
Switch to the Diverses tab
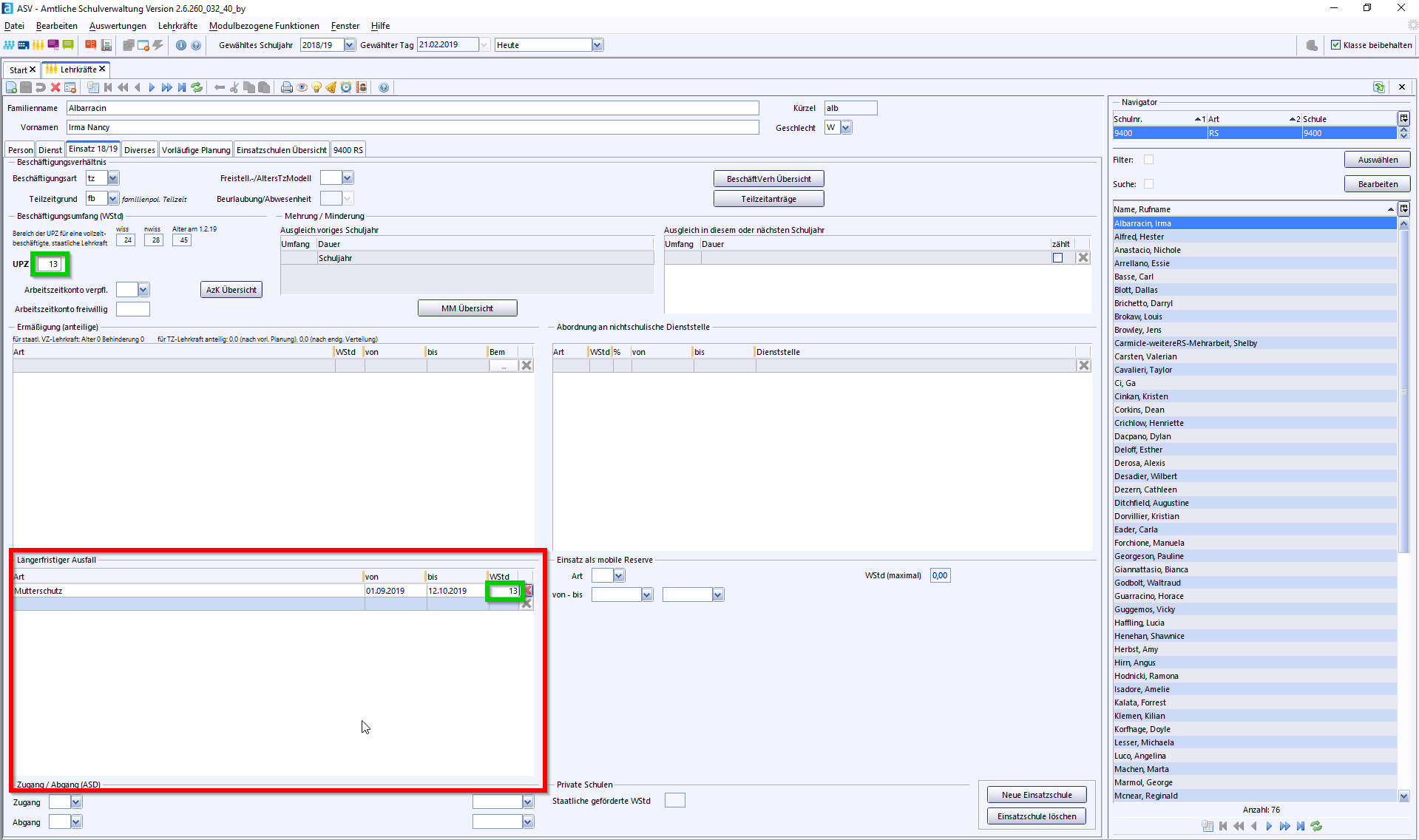tap(140, 149)
